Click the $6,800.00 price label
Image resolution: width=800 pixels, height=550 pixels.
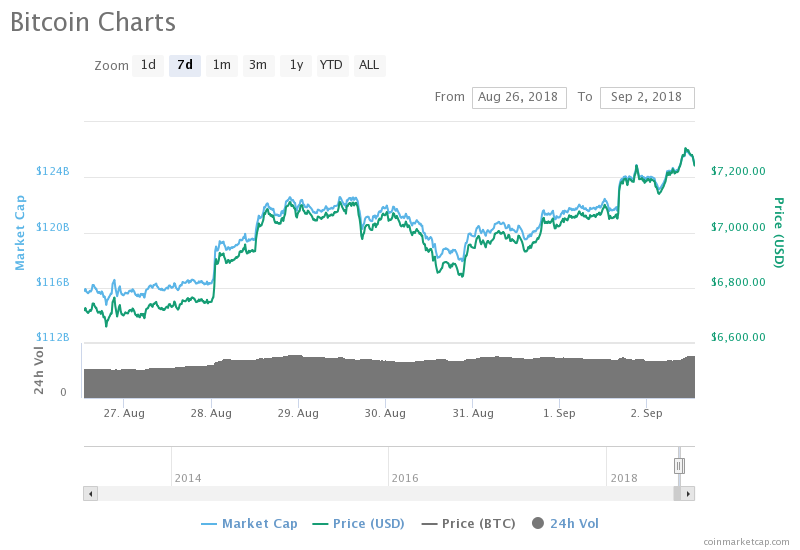(738, 282)
